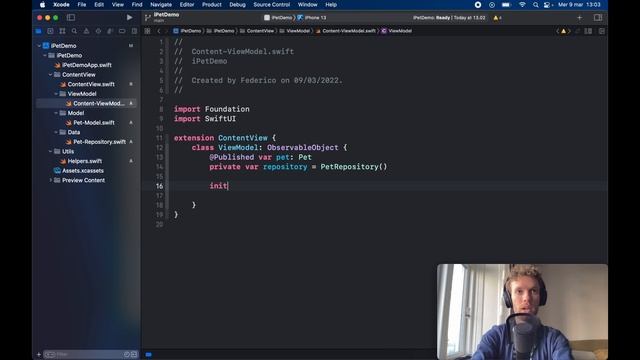Open Wi-Fi status menu

pos(522,5)
